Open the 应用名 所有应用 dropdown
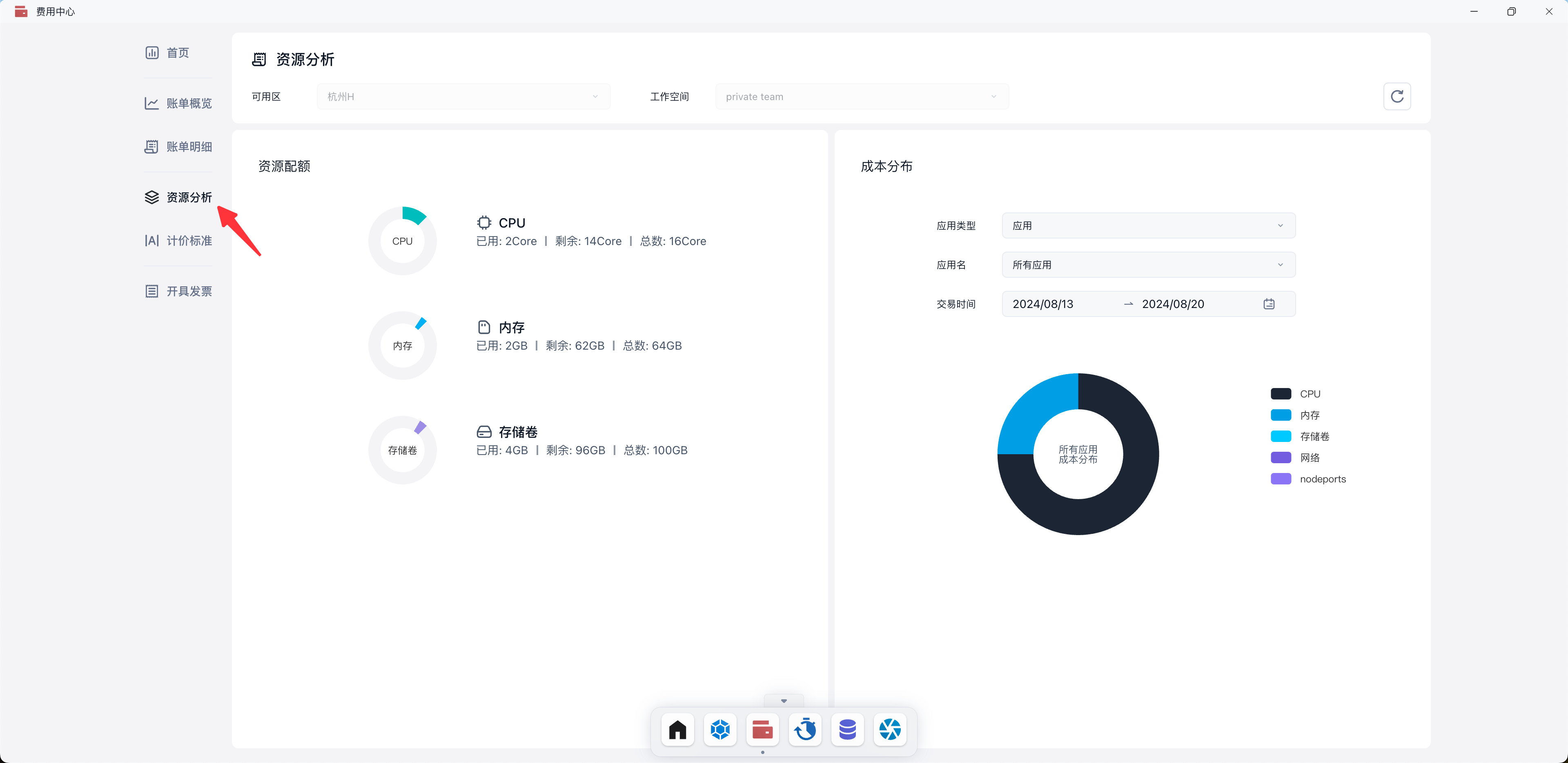Image resolution: width=1568 pixels, height=763 pixels. [x=1149, y=265]
